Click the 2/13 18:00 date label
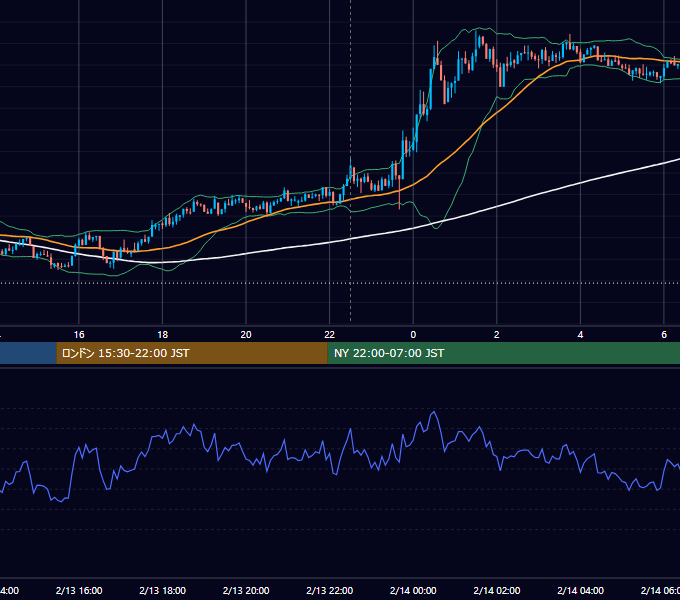 (163, 590)
